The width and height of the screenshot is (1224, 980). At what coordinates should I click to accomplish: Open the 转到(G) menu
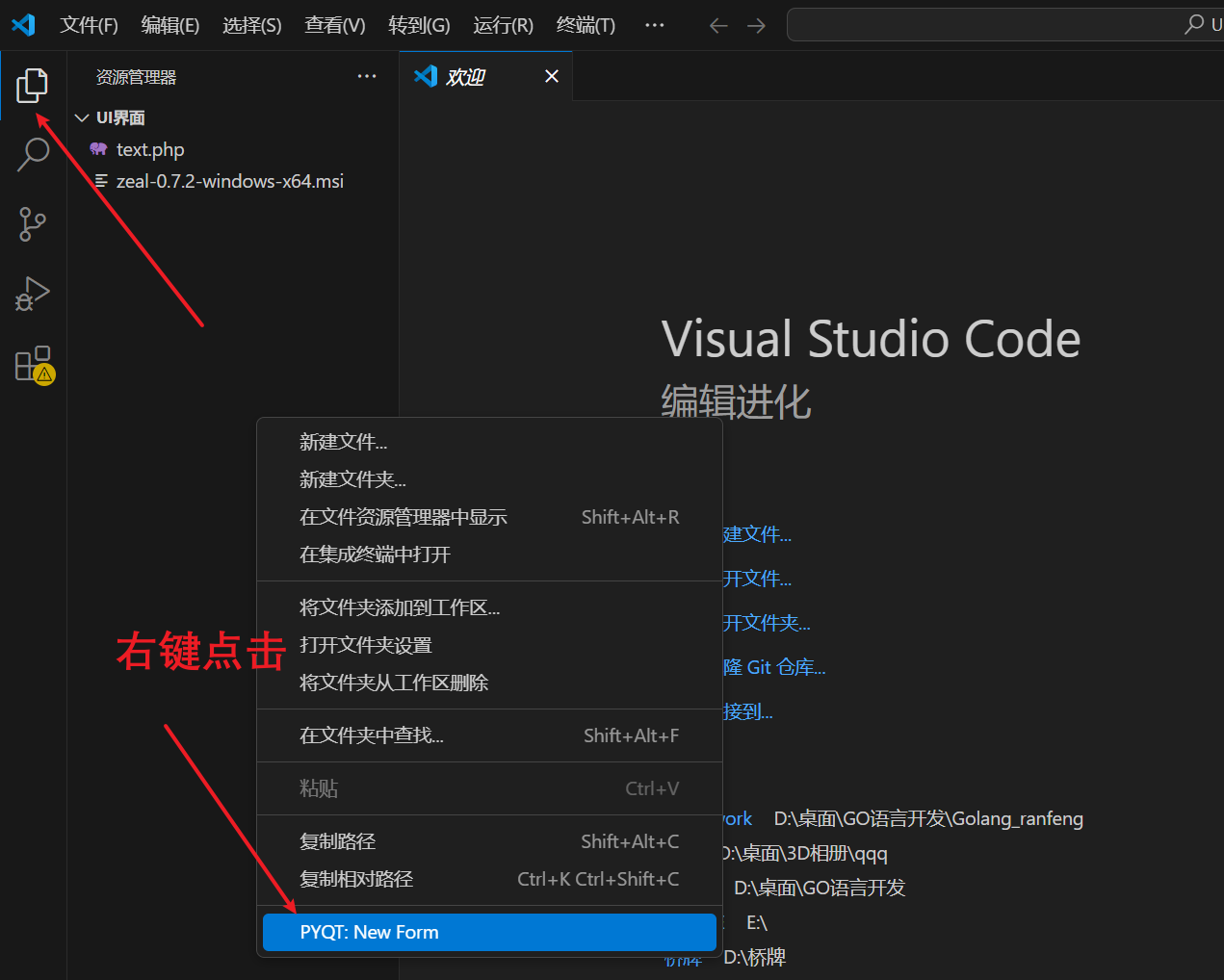coord(419,25)
